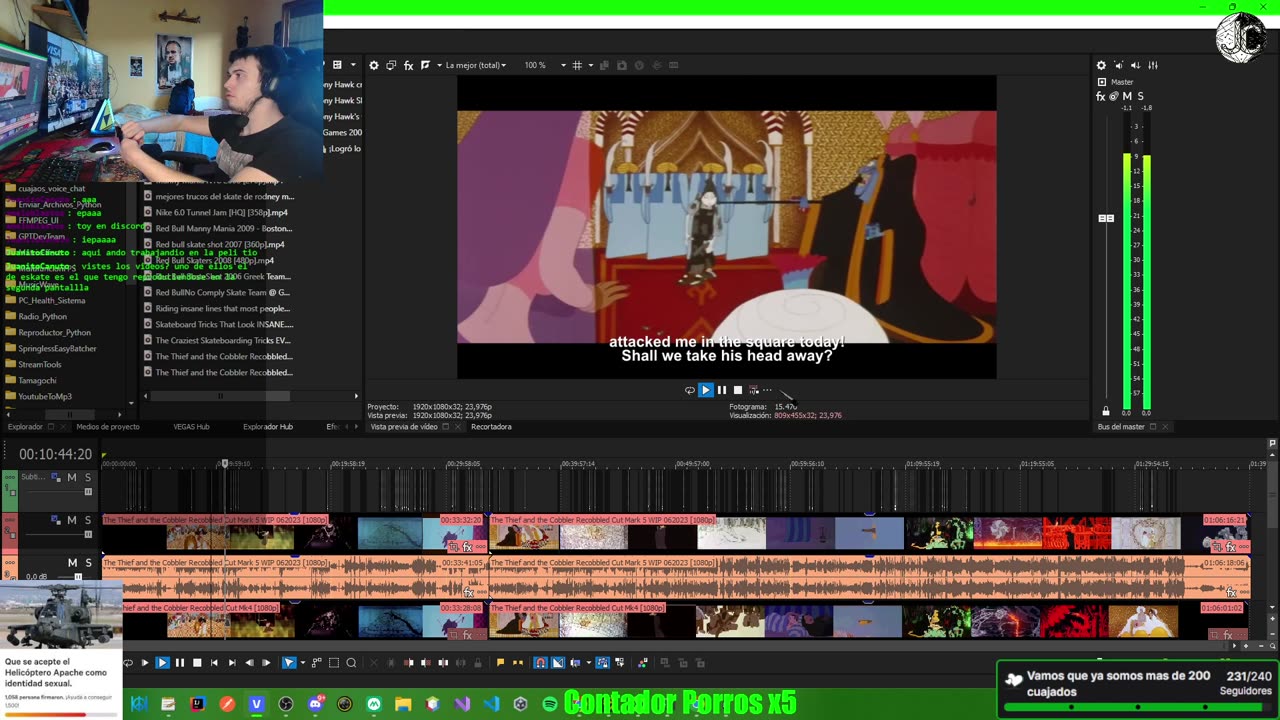
Task: Select the StreamTools folder in explorer tree
Action: coord(40,364)
